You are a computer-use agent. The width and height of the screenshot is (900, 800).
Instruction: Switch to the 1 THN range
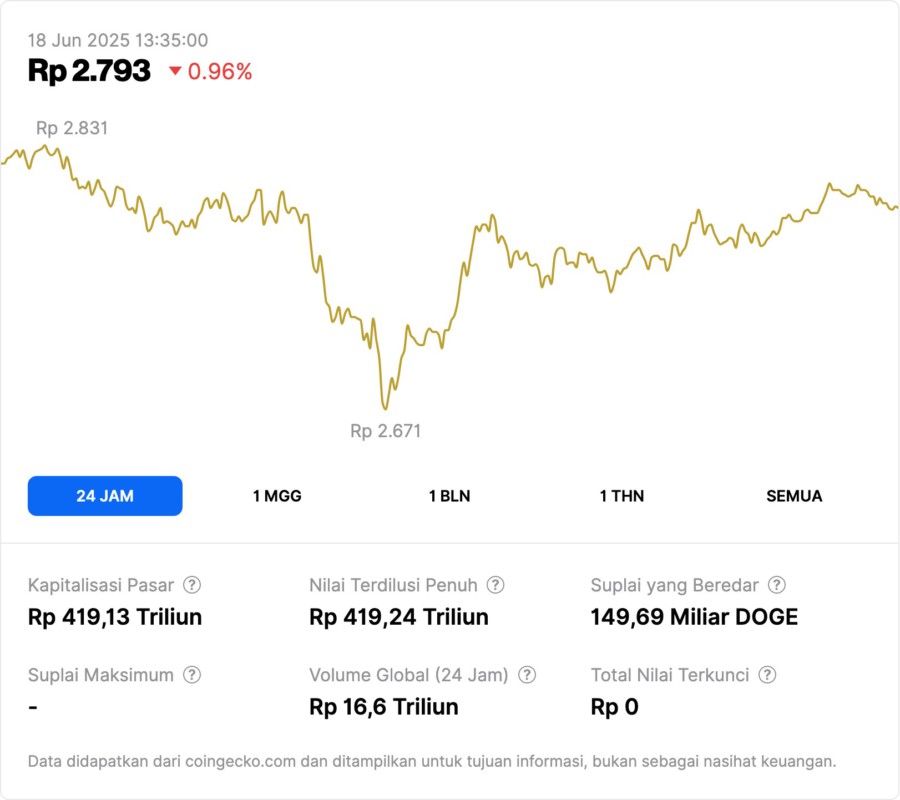coord(622,496)
